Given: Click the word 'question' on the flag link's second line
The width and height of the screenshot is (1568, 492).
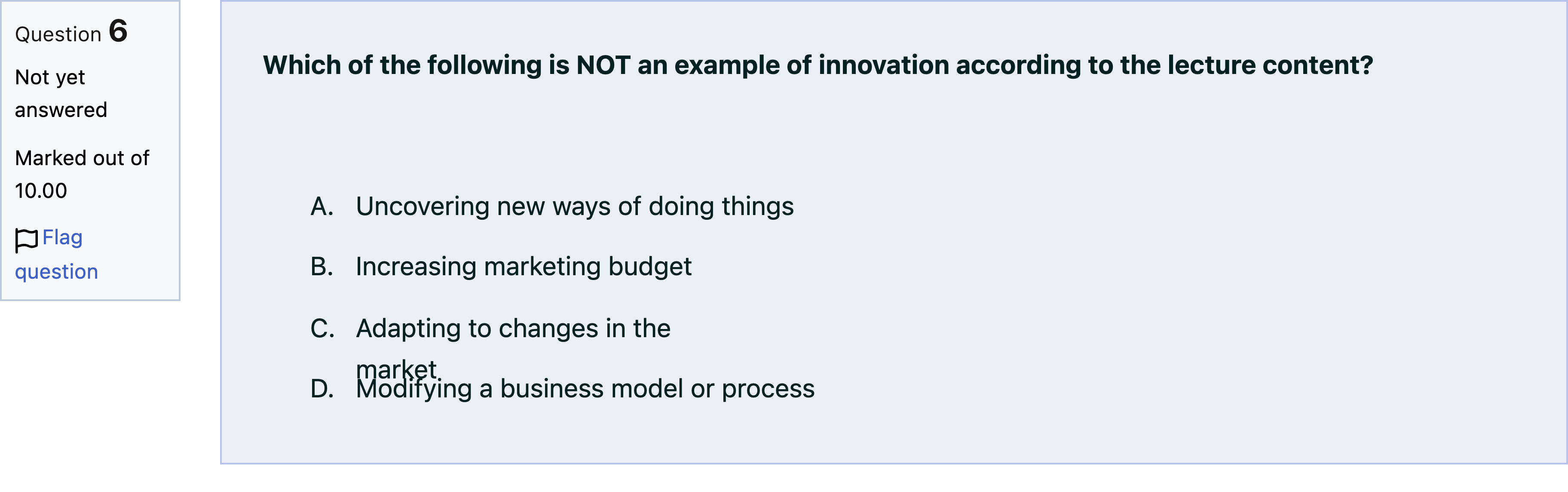Looking at the screenshot, I should pos(57,271).
